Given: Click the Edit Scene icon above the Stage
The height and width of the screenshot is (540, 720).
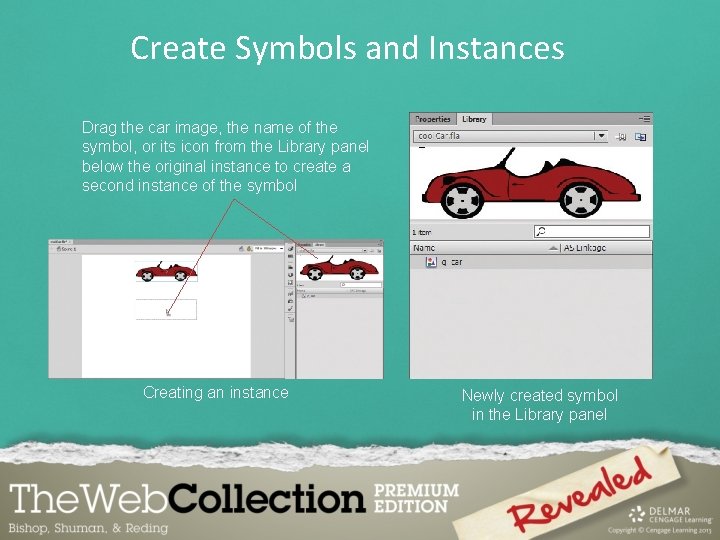Looking at the screenshot, I should tap(242, 248).
